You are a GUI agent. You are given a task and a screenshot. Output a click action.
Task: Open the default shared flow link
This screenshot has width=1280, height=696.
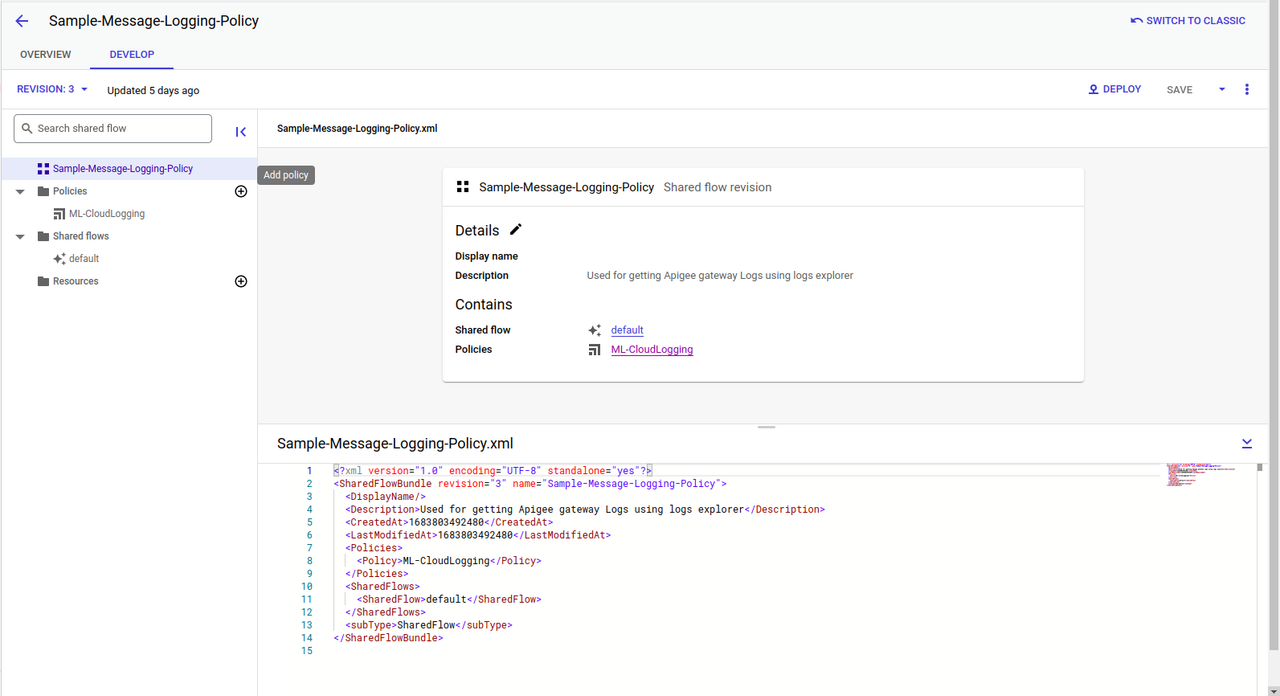click(x=627, y=330)
